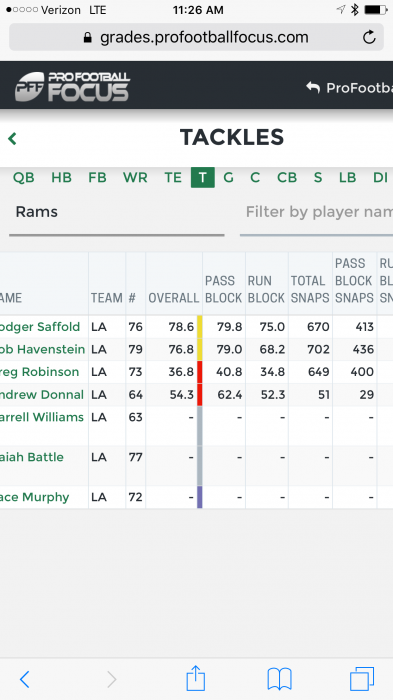Click the ProFootball return arrow link
The image size is (393, 700).
pos(349,88)
